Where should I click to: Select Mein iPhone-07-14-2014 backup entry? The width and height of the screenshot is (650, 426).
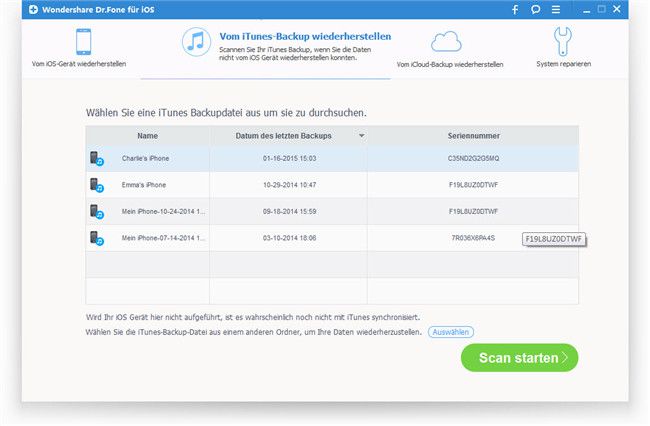(x=332, y=238)
